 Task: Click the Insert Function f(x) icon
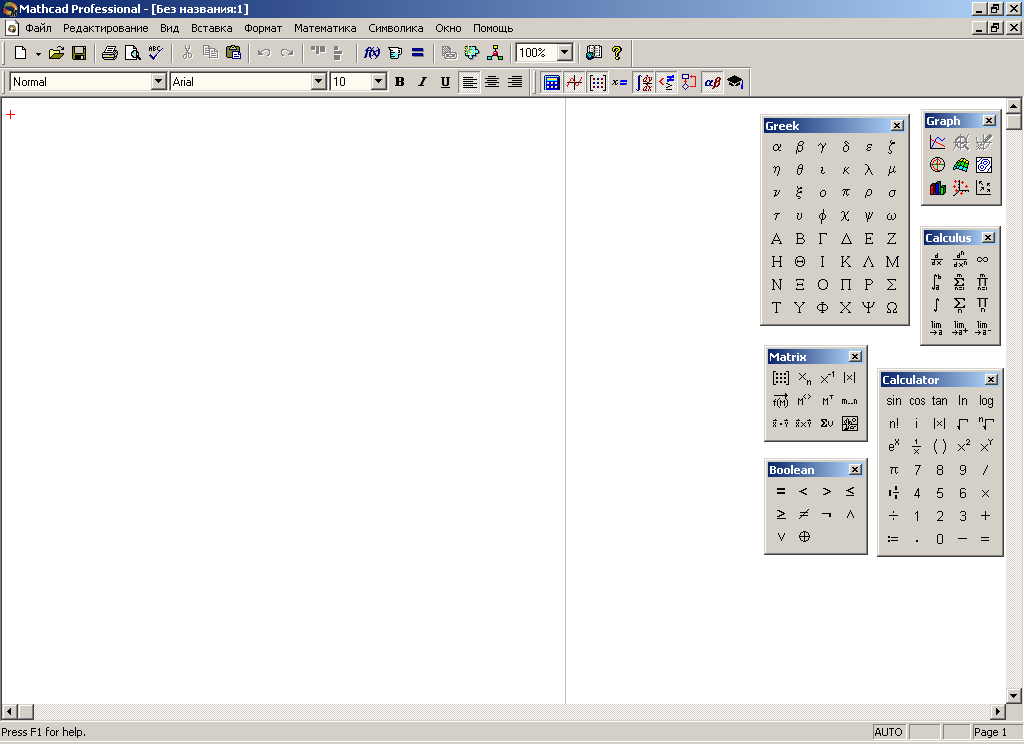372,53
